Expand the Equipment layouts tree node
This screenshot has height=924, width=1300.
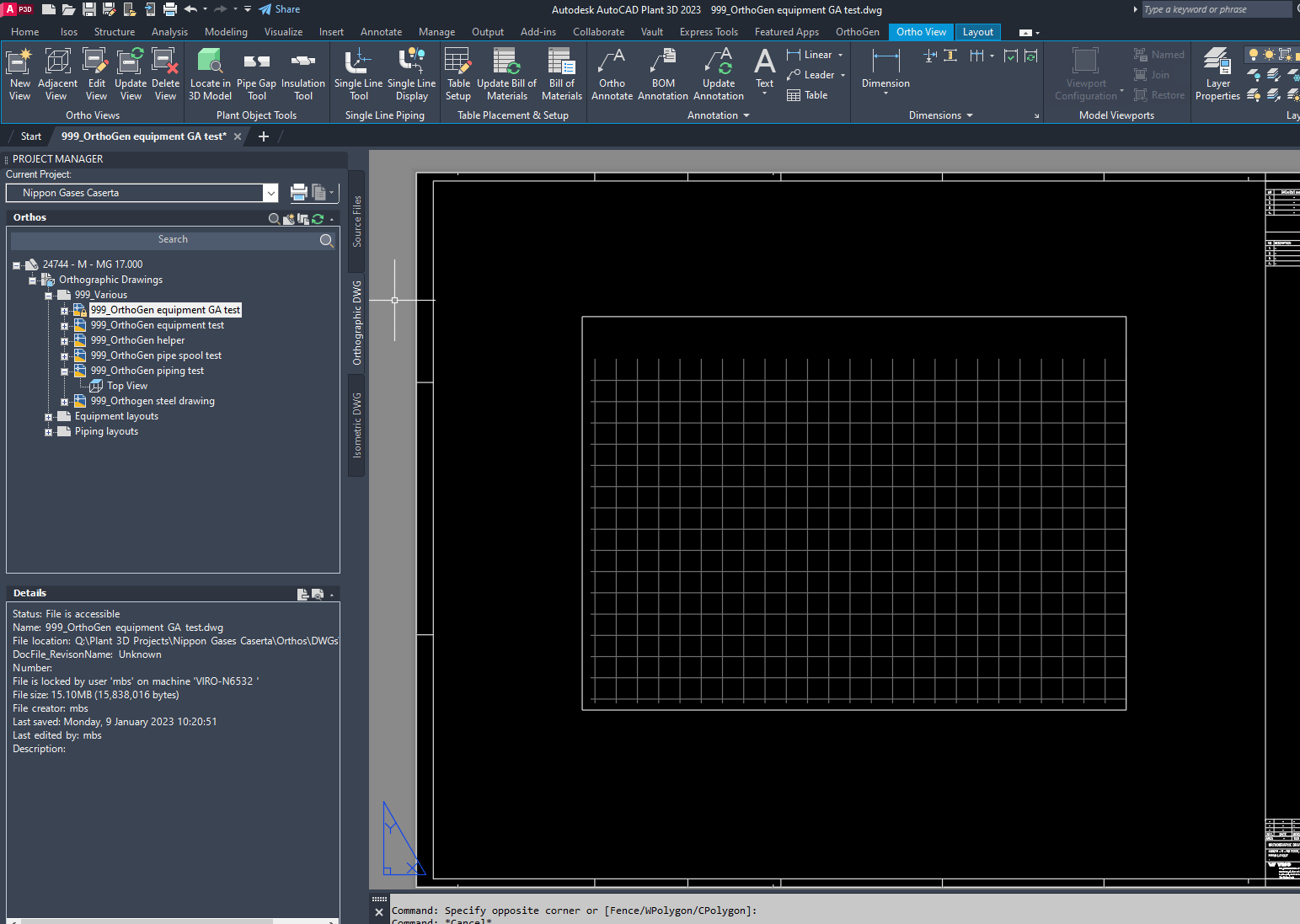point(49,415)
